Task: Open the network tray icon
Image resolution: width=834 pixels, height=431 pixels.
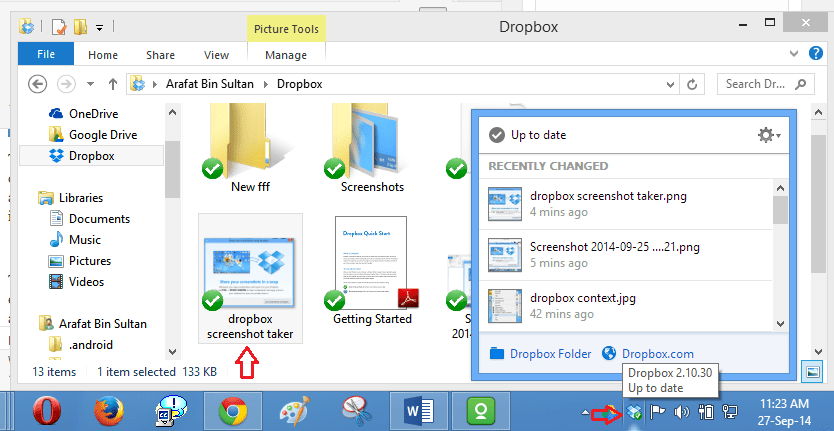Action: (729, 411)
